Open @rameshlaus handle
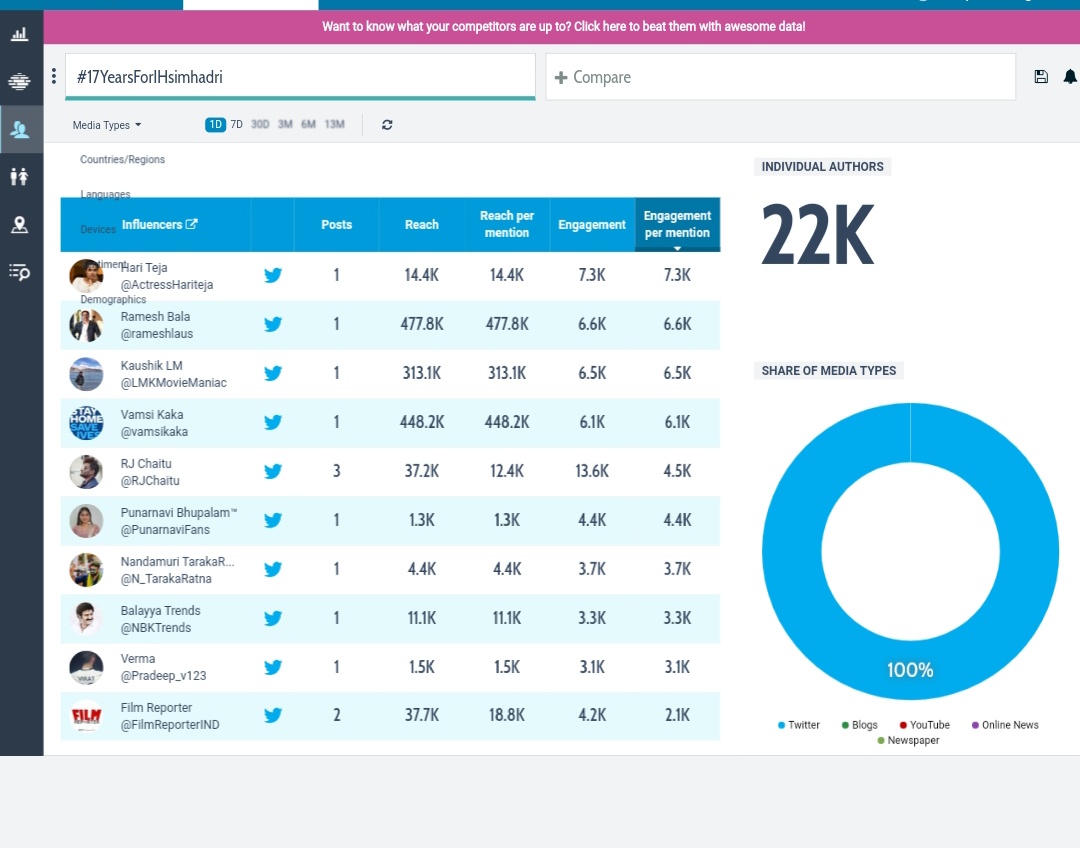 click(156, 333)
